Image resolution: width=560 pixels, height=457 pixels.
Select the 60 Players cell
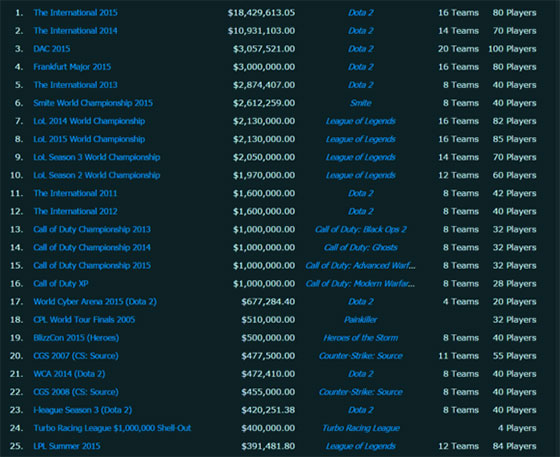coord(514,175)
